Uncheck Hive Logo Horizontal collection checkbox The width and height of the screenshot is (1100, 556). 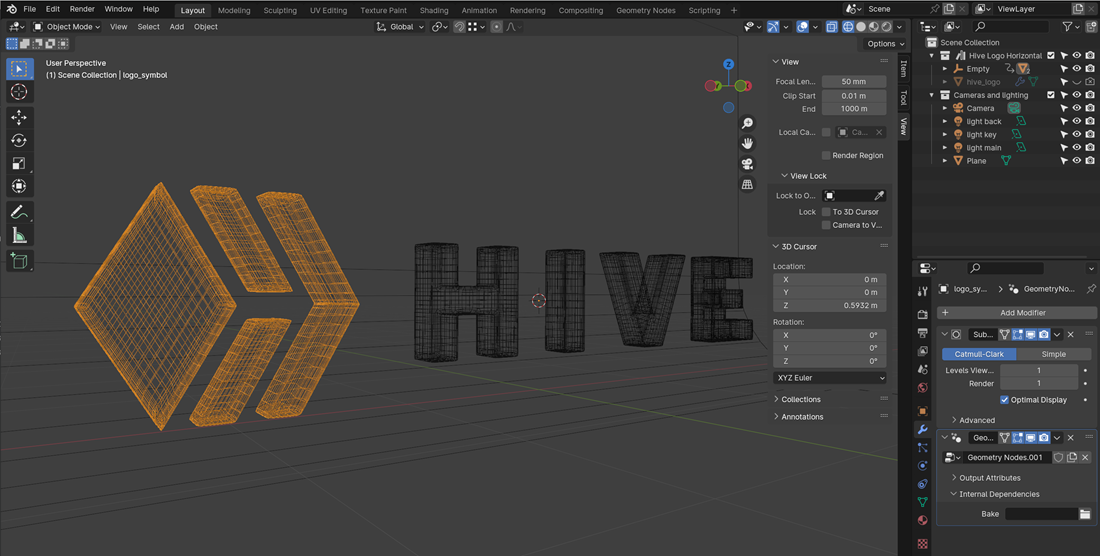coord(1050,55)
